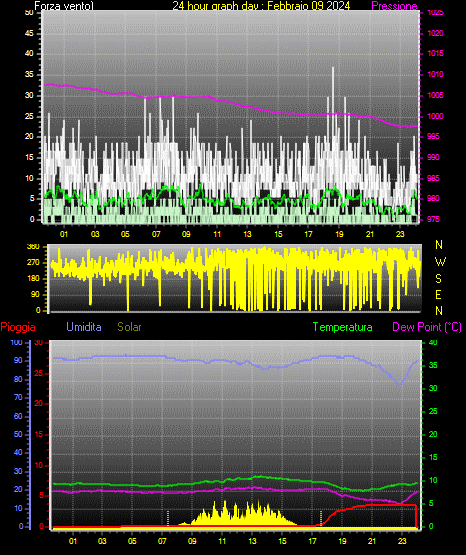This screenshot has height=555, width=466.
Task: Click the 23 hour tick on bottom graph
Action: (x=402, y=541)
